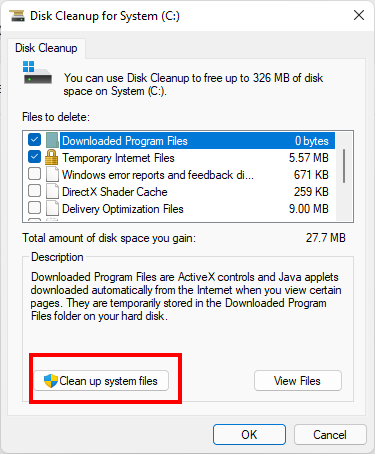
Task: Open View Files button
Action: click(298, 381)
